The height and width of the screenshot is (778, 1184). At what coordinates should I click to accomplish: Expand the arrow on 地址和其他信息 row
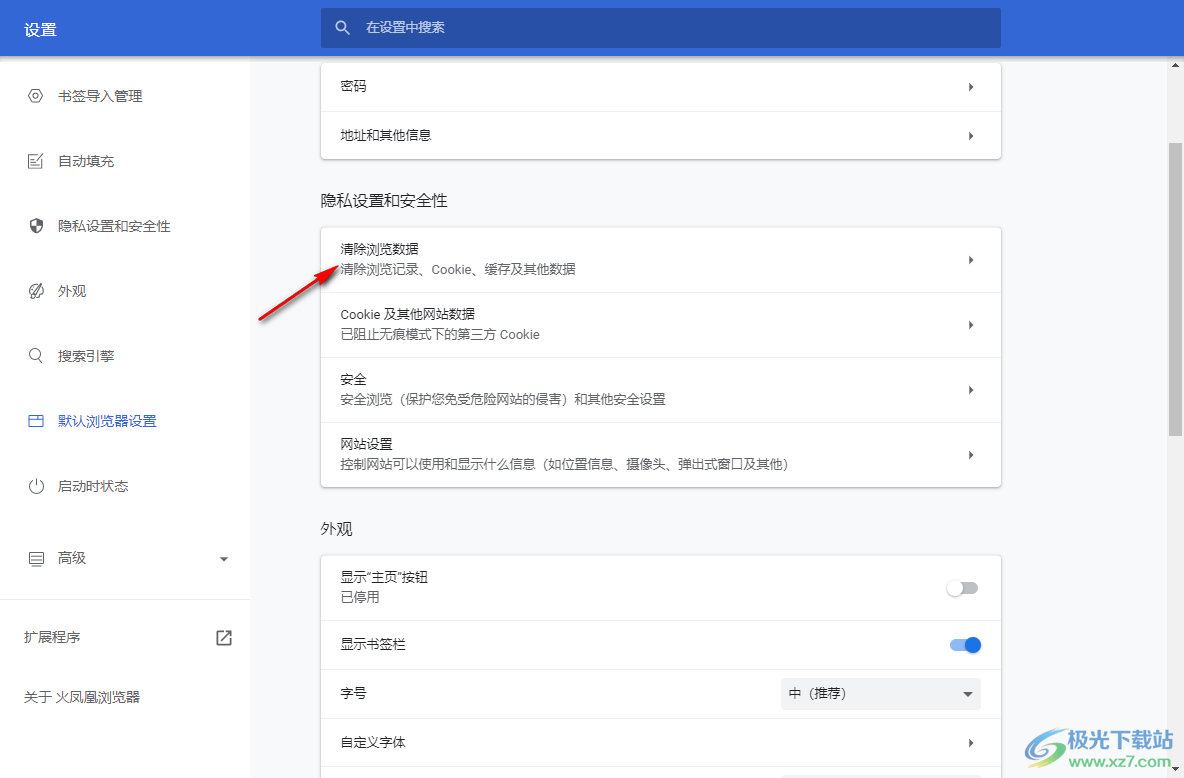[x=971, y=136]
